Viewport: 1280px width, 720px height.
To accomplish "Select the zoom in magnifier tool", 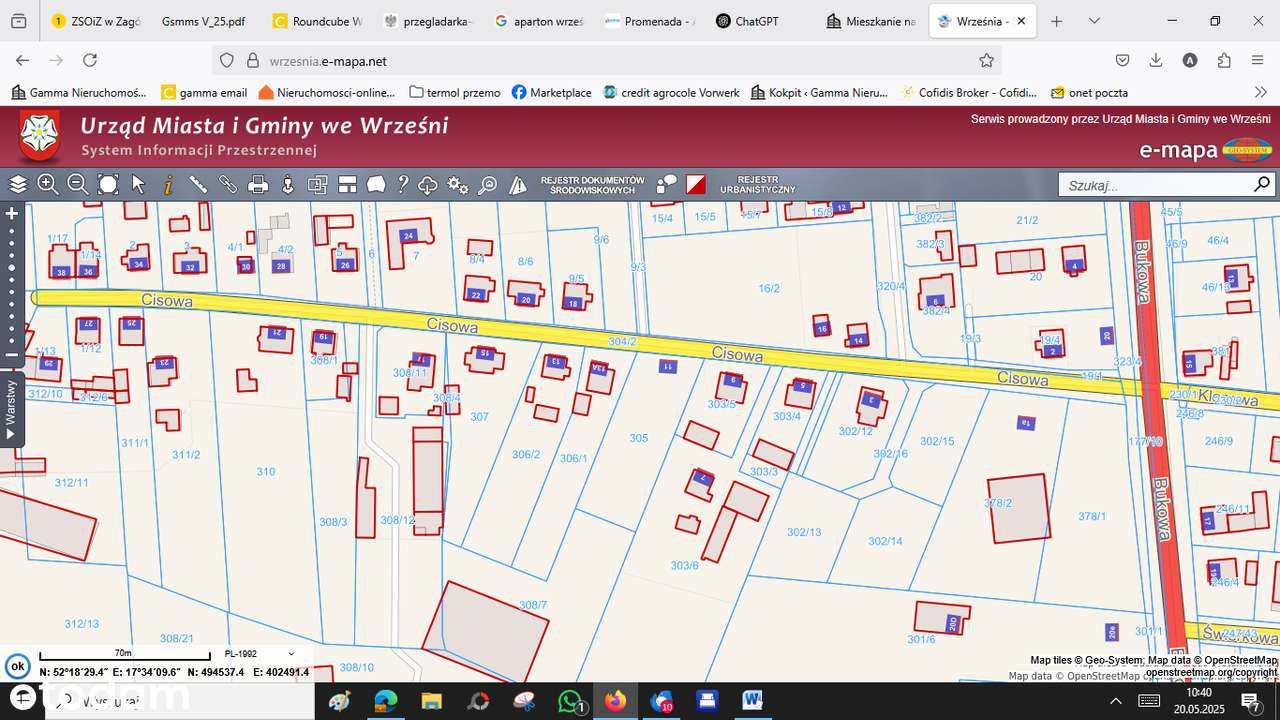I will tap(48, 184).
